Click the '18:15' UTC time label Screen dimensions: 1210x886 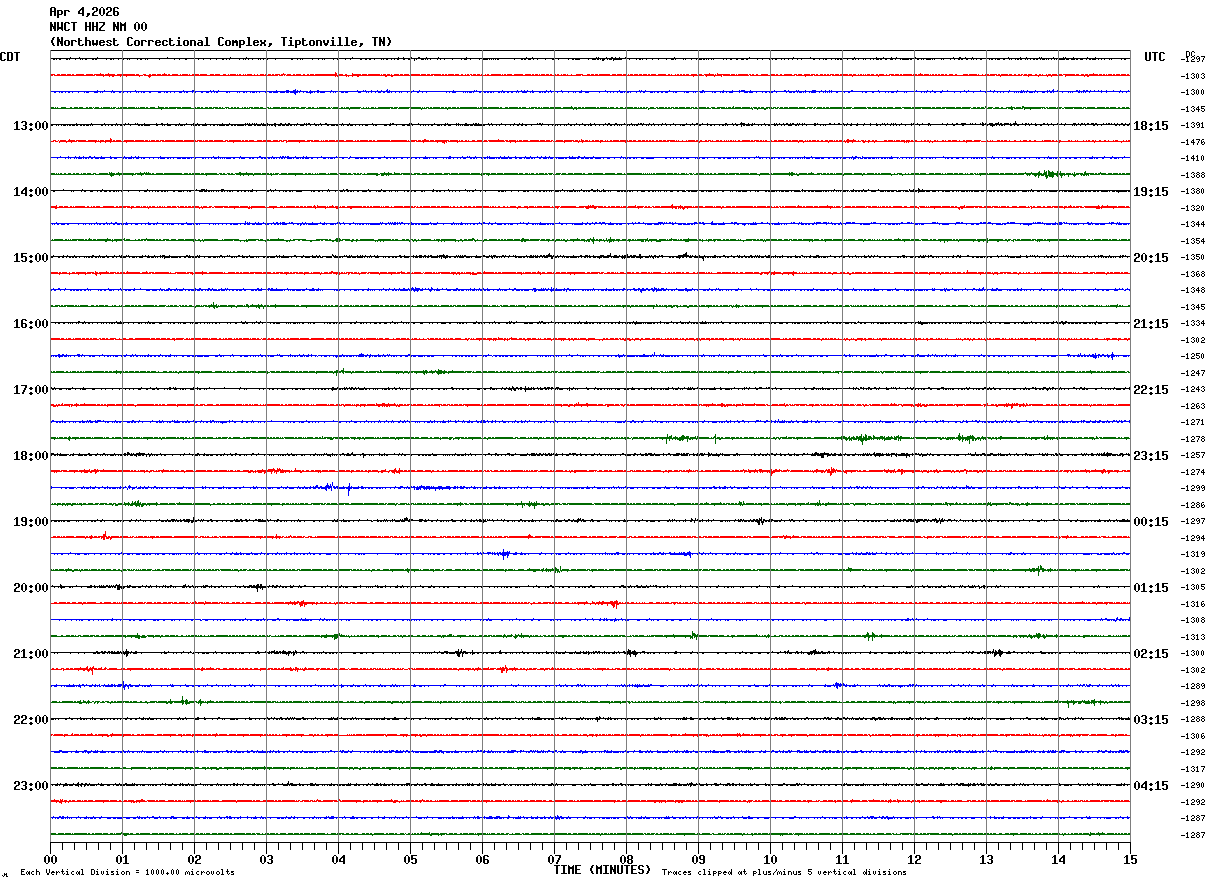point(1151,126)
